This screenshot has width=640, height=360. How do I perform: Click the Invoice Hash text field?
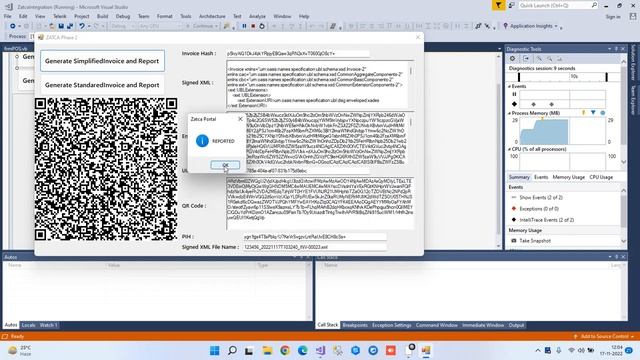click(x=298, y=53)
